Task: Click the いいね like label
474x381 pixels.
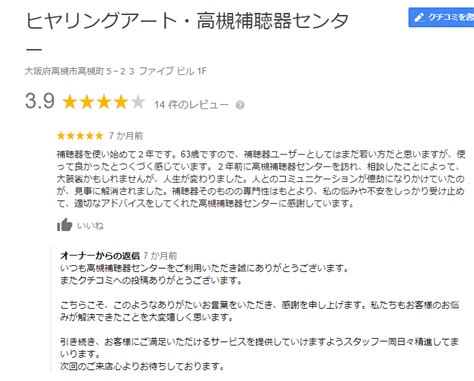Action: [90, 226]
